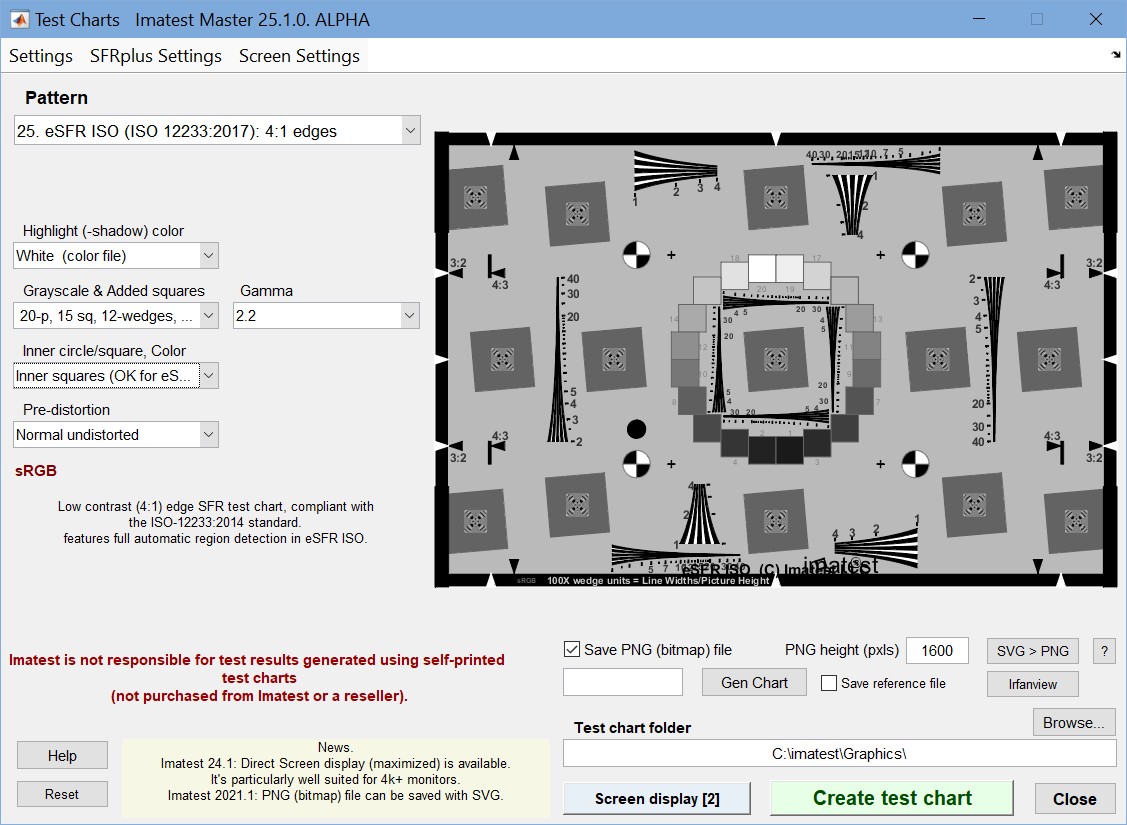Open the SFRplus Settings menu
Image resolution: width=1127 pixels, height=825 pixels.
[x=156, y=56]
